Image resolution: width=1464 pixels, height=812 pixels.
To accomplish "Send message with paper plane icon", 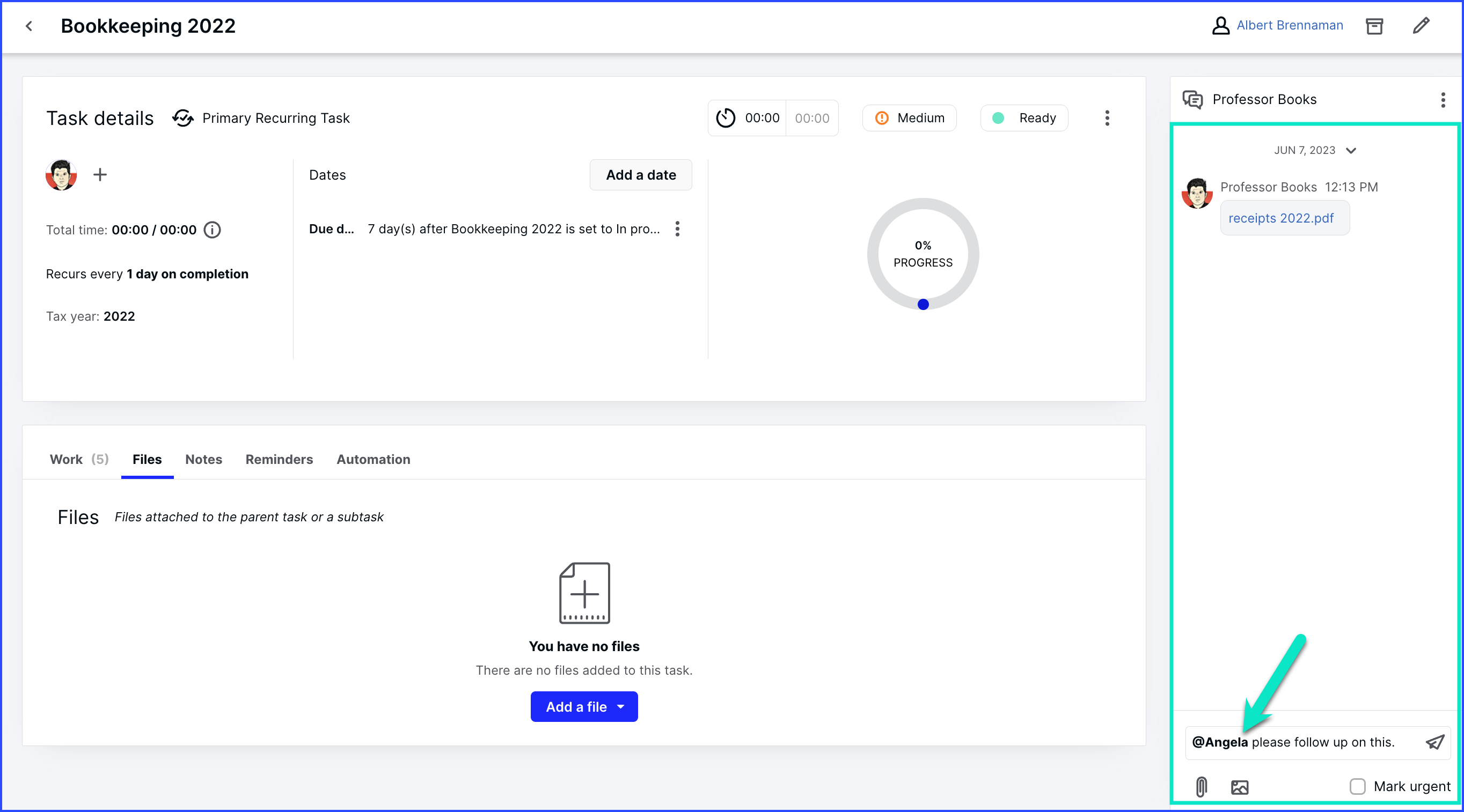I will [1434, 742].
